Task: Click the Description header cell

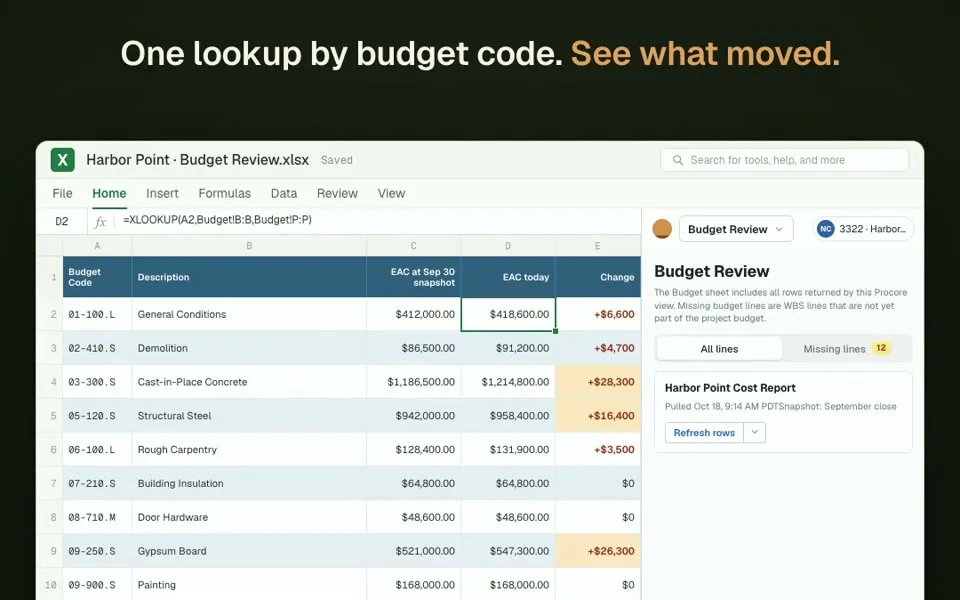Action: coord(249,277)
